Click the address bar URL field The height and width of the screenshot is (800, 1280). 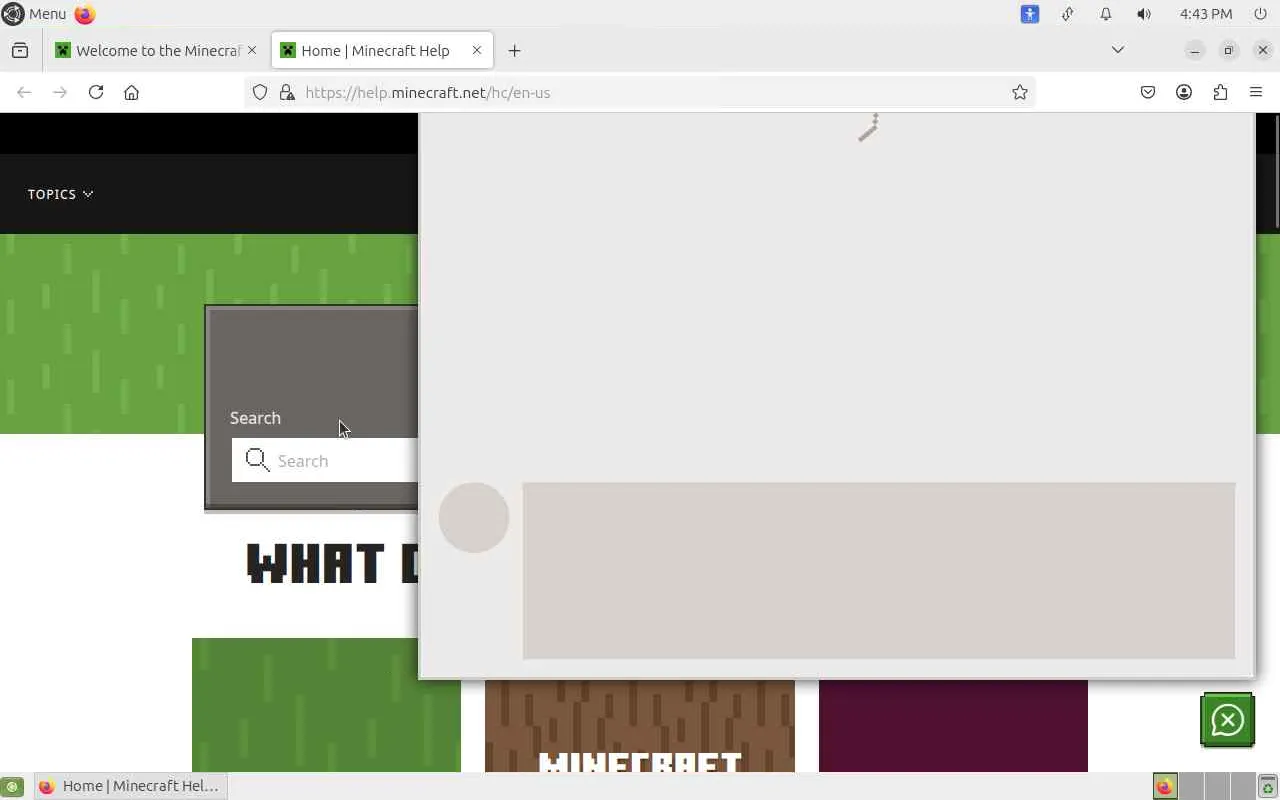click(640, 92)
